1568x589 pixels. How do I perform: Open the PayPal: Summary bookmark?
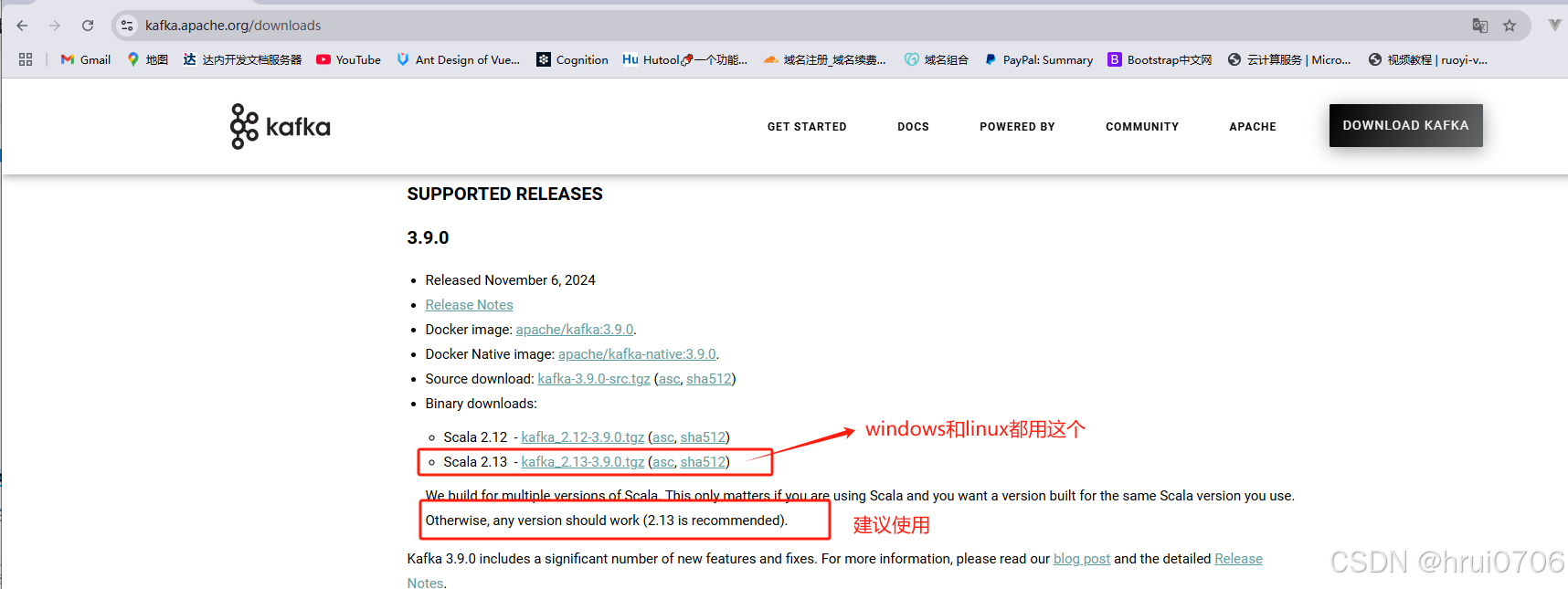coord(1038,59)
